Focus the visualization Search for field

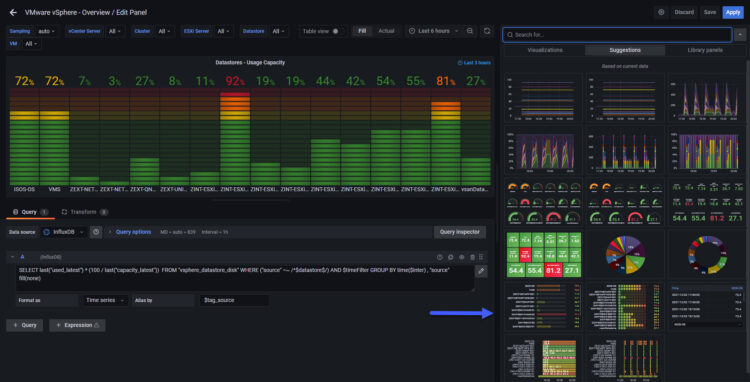point(617,35)
